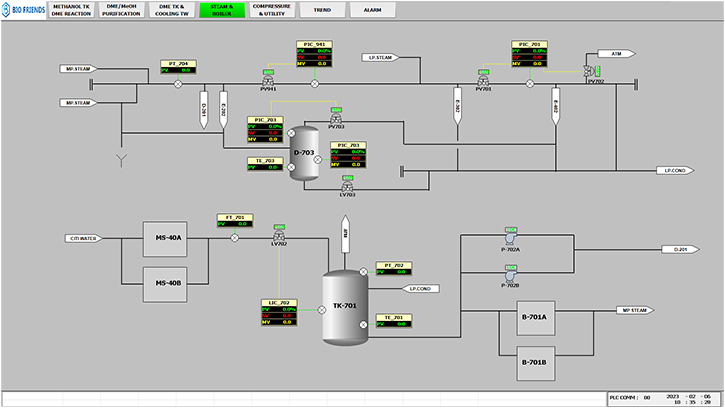Click the CITI WATER inlet label
This screenshot has width=725, height=408.
pyautogui.click(x=84, y=239)
